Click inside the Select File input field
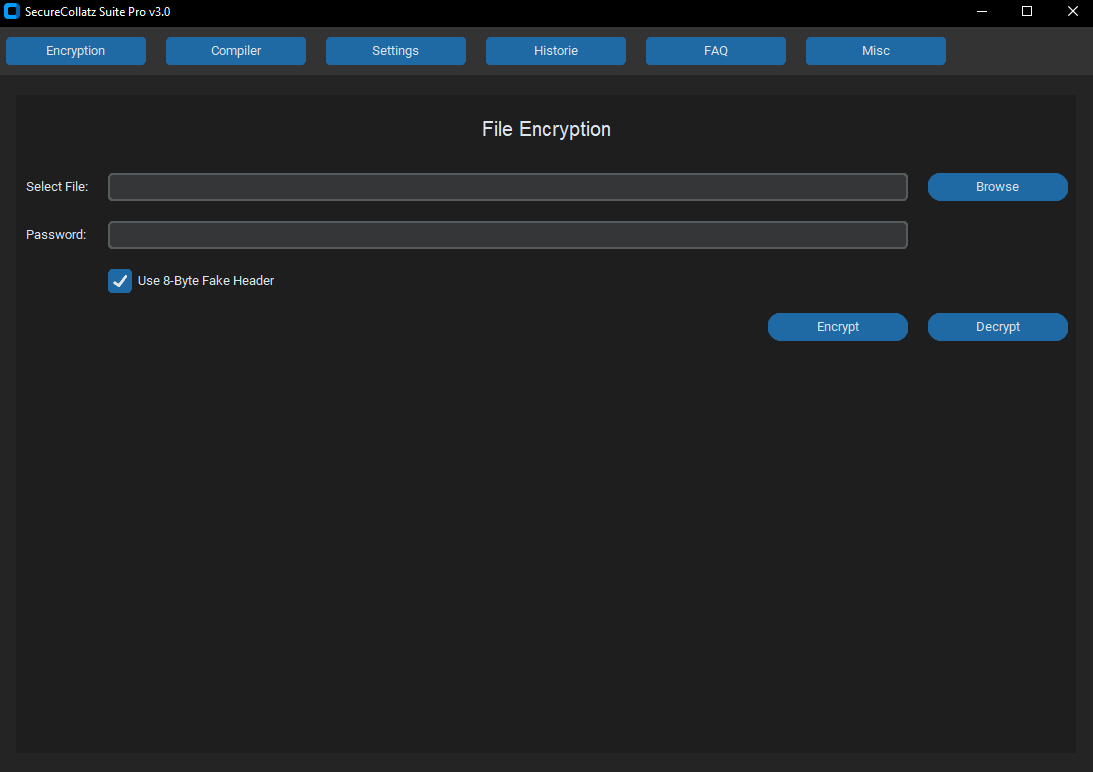The image size is (1093, 772). (507, 187)
